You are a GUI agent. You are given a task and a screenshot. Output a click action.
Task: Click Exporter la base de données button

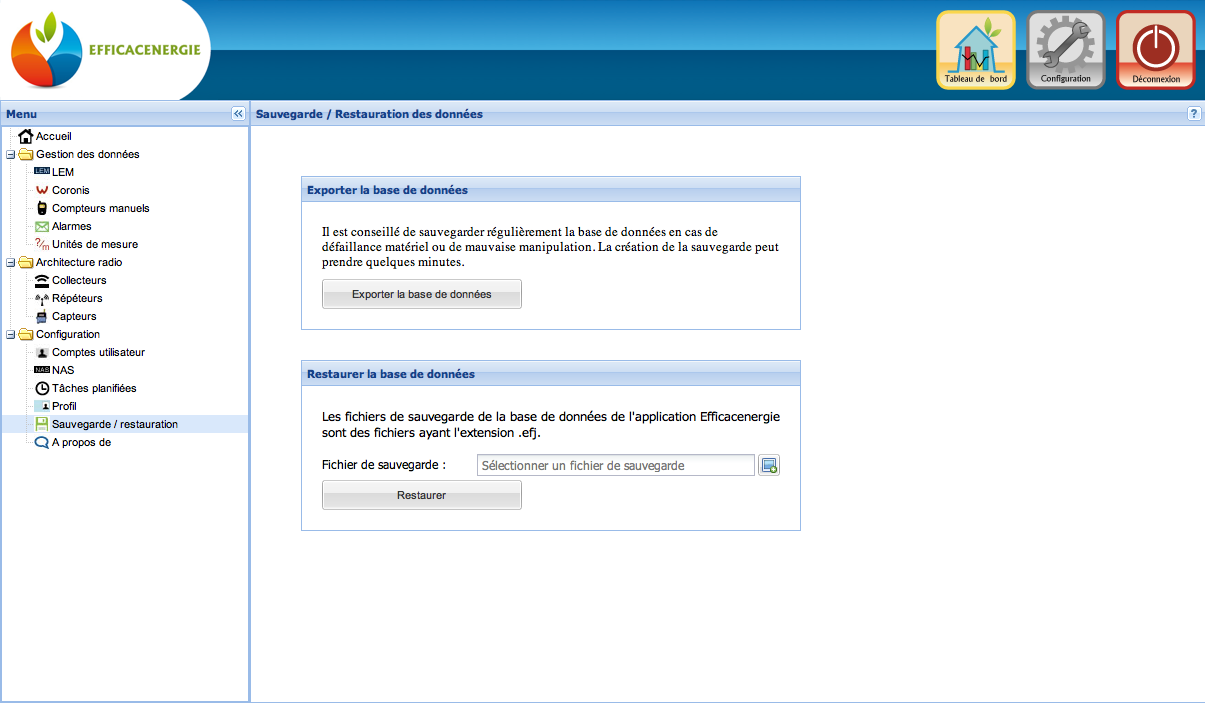pyautogui.click(x=422, y=294)
